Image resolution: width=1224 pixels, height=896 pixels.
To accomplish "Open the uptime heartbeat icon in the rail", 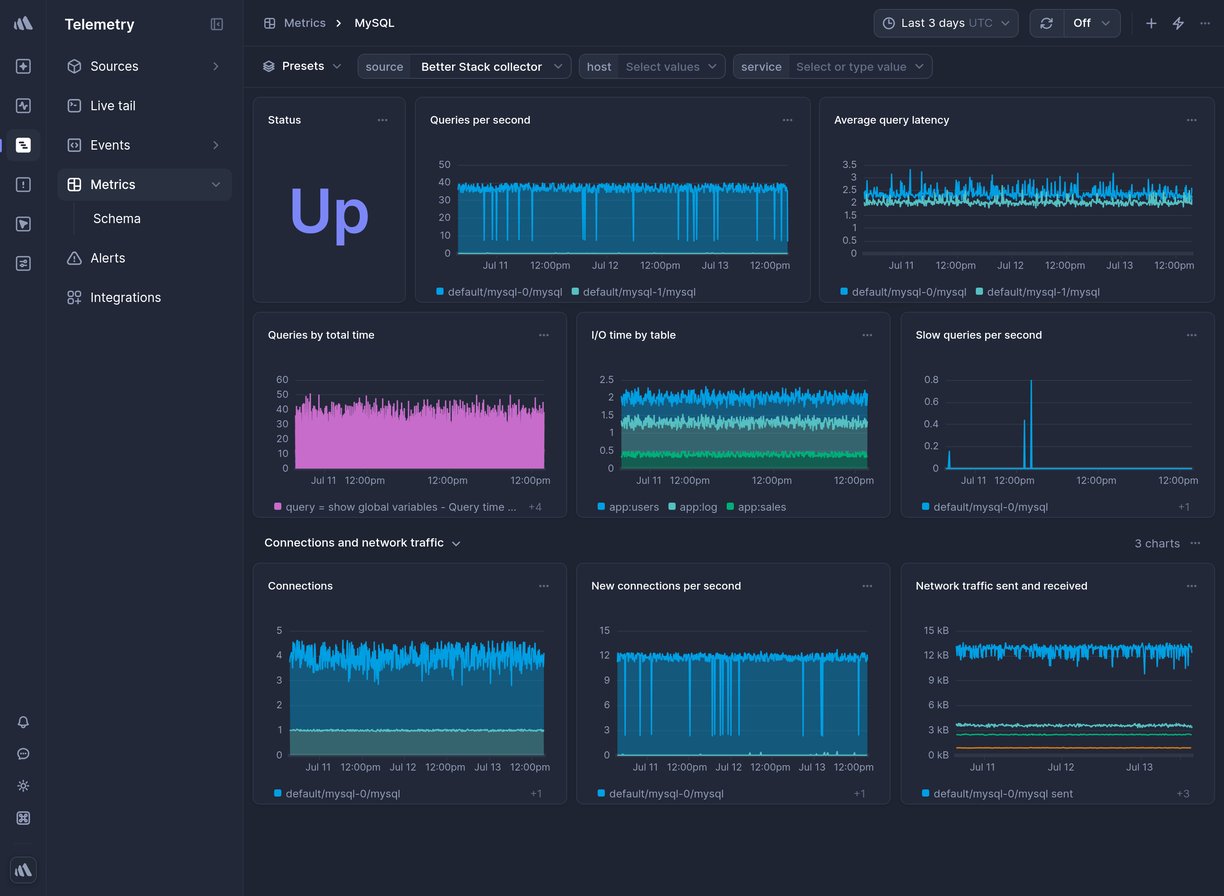I will (x=23, y=105).
